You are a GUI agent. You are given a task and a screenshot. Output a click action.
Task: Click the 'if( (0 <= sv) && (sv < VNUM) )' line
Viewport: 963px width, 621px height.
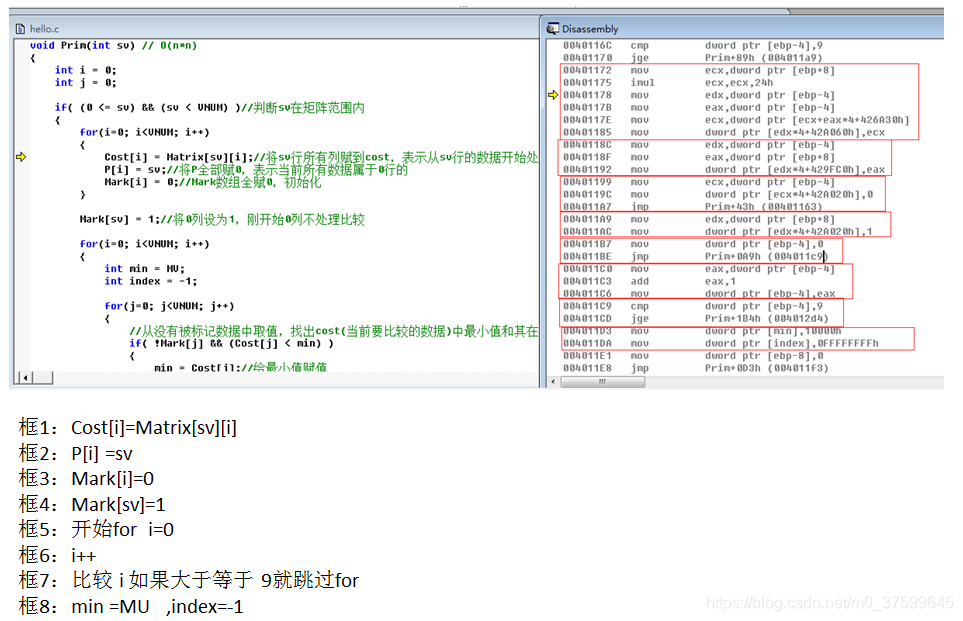pyautogui.click(x=209, y=107)
